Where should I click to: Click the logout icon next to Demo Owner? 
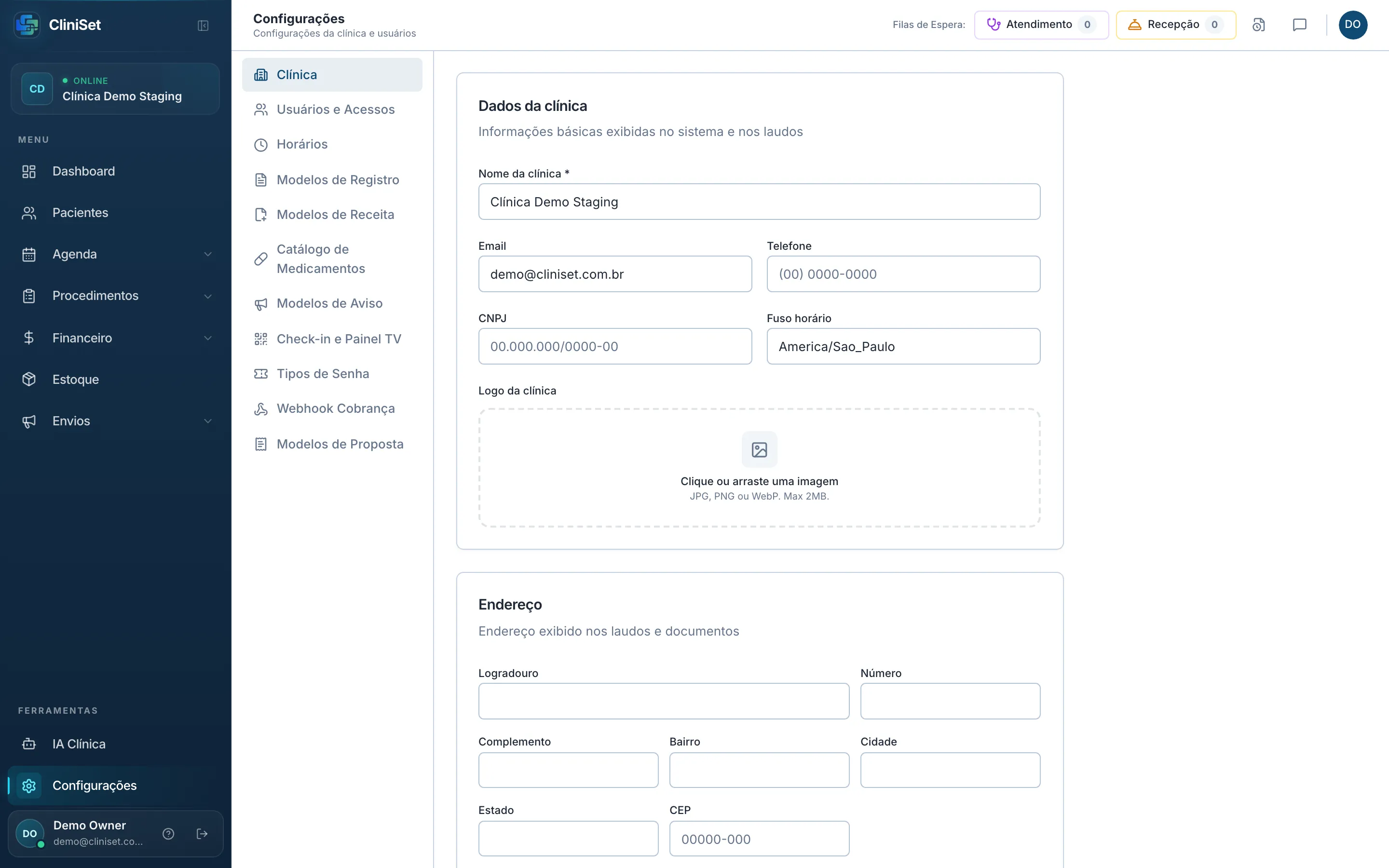[202, 834]
